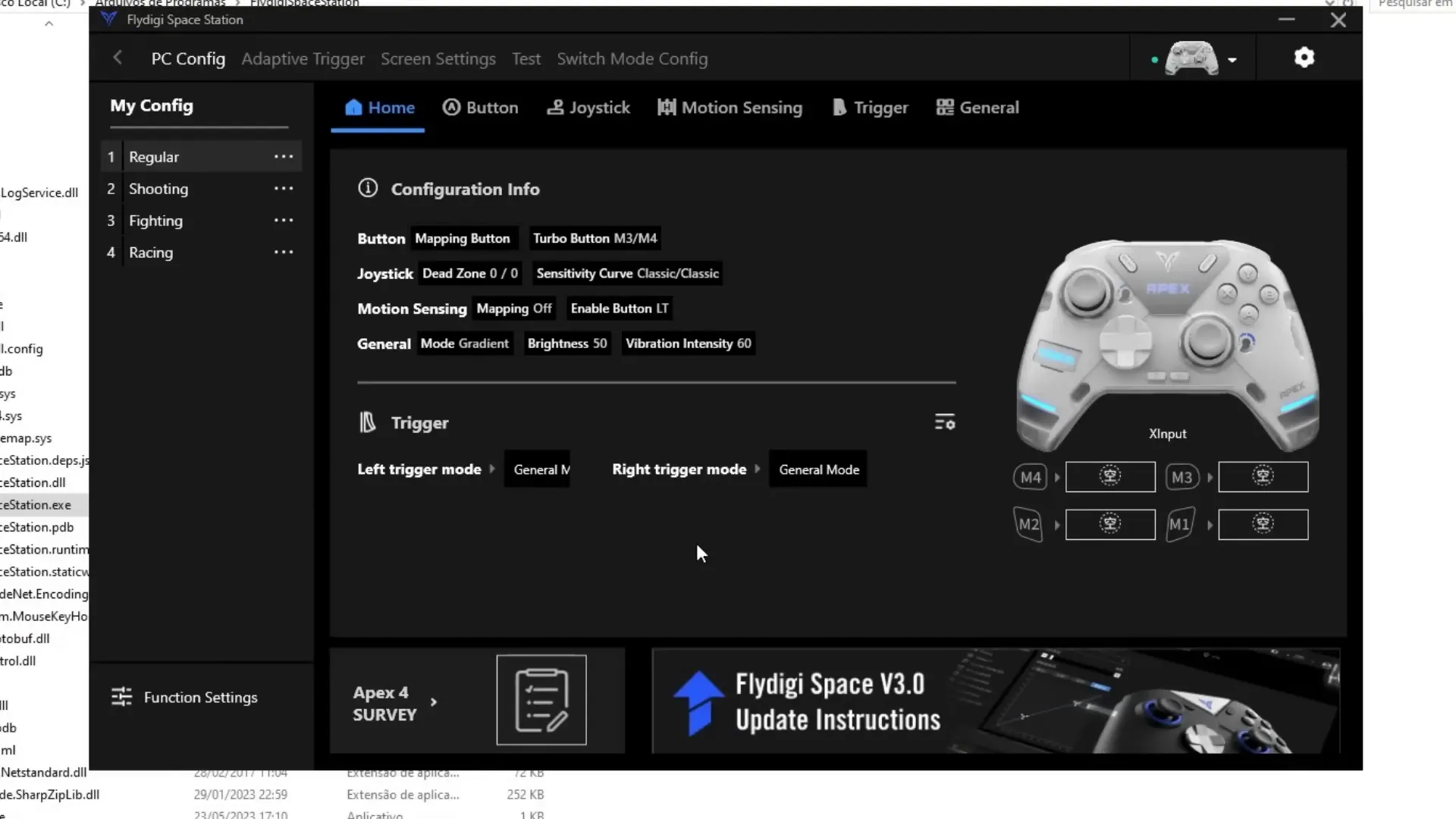Click the Enable Button LT tag
Screen dimensions: 1456x819
[620, 309]
